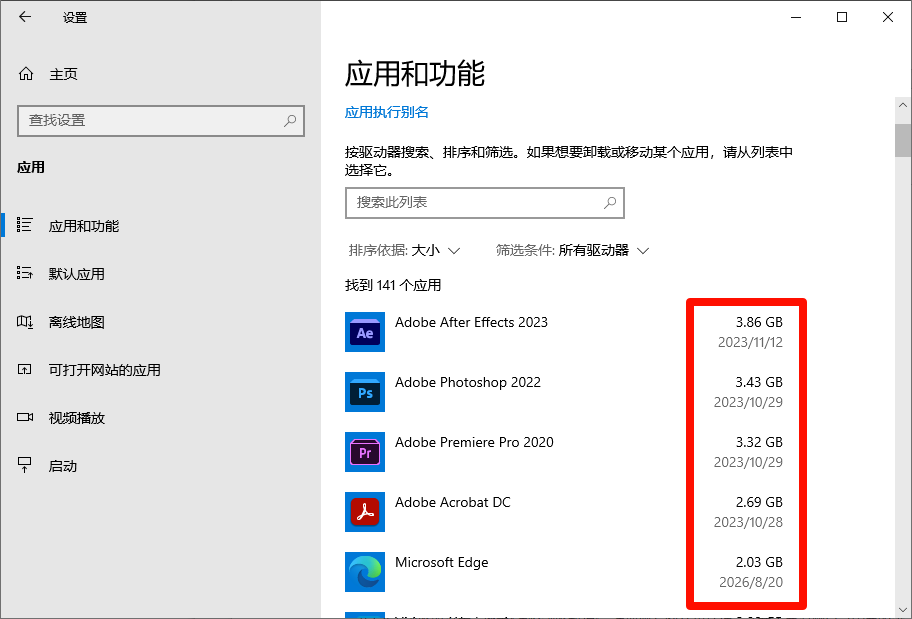Click the Adobe Photoshop Ps icon

coord(365,392)
